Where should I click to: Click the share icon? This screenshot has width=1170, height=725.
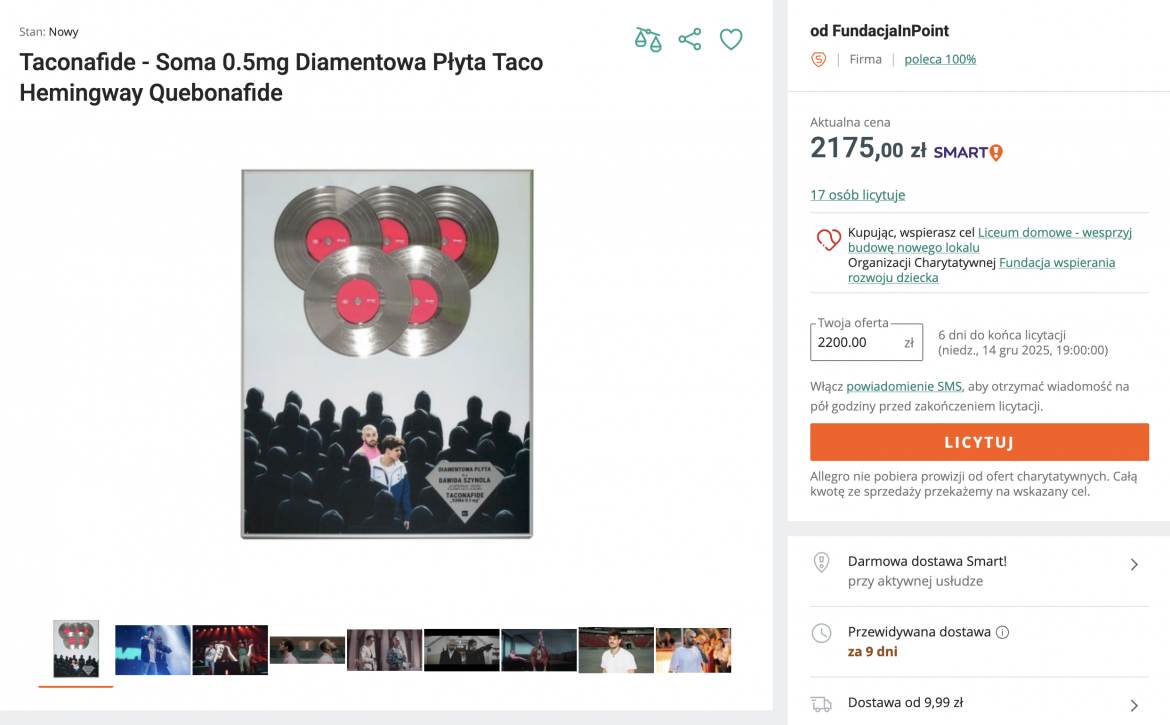[689, 40]
